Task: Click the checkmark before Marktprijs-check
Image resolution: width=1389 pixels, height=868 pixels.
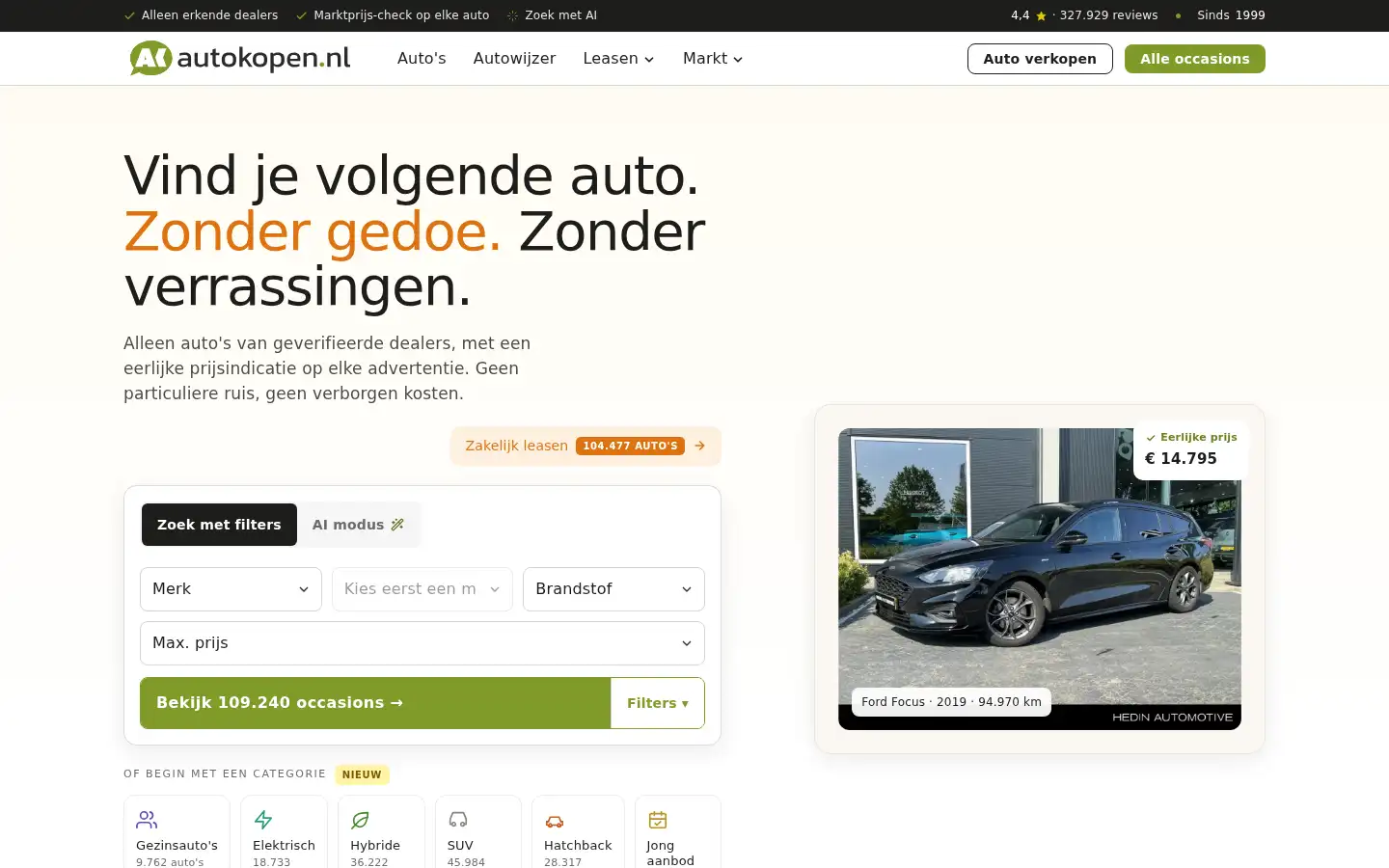Action: coord(302,15)
